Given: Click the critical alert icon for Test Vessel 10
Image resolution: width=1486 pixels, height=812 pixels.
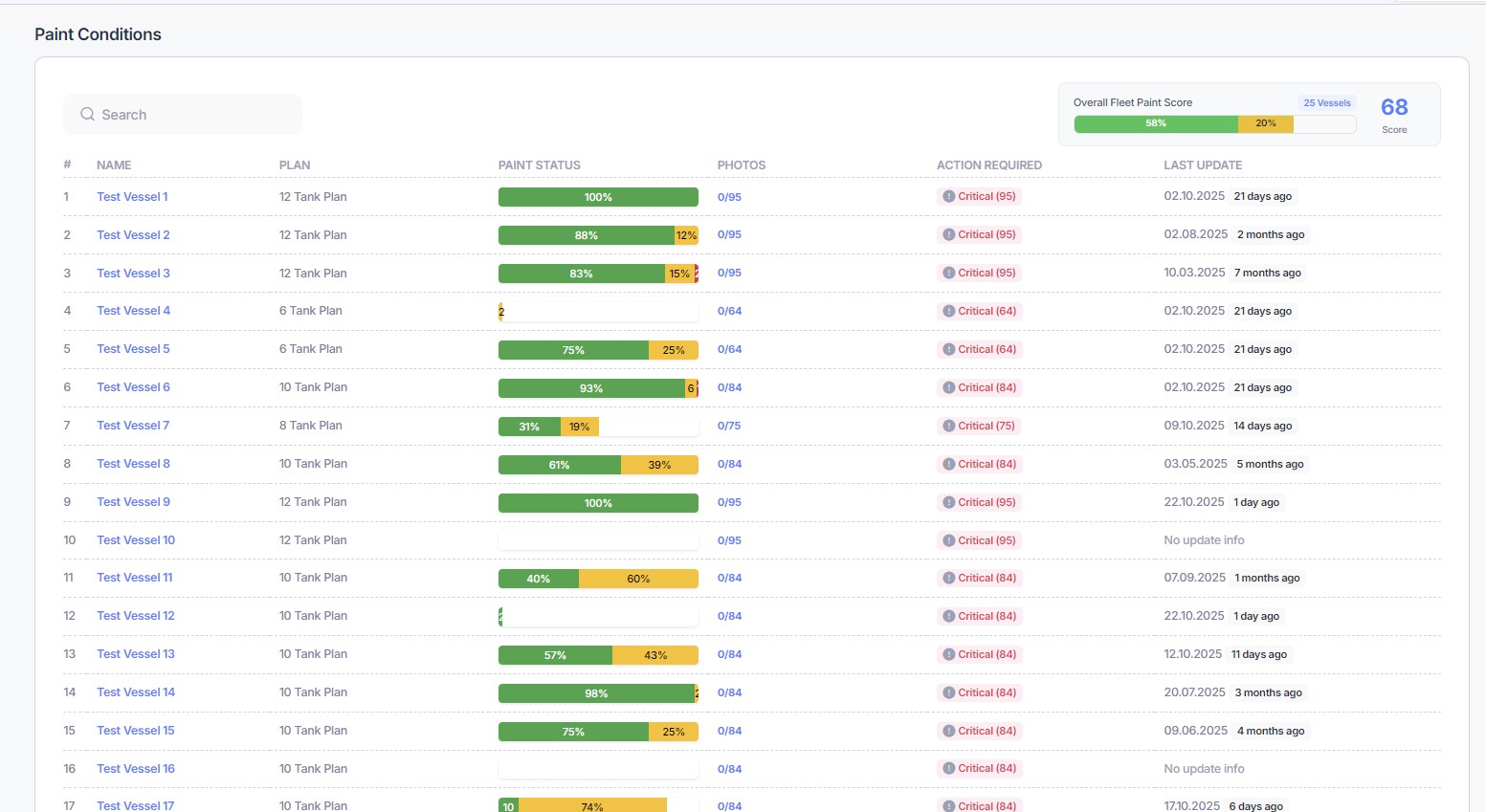Looking at the screenshot, I should click(x=948, y=541).
